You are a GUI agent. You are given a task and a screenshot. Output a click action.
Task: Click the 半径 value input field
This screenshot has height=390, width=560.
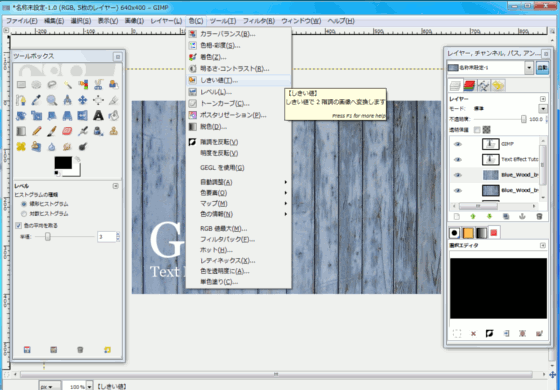click(x=106, y=237)
